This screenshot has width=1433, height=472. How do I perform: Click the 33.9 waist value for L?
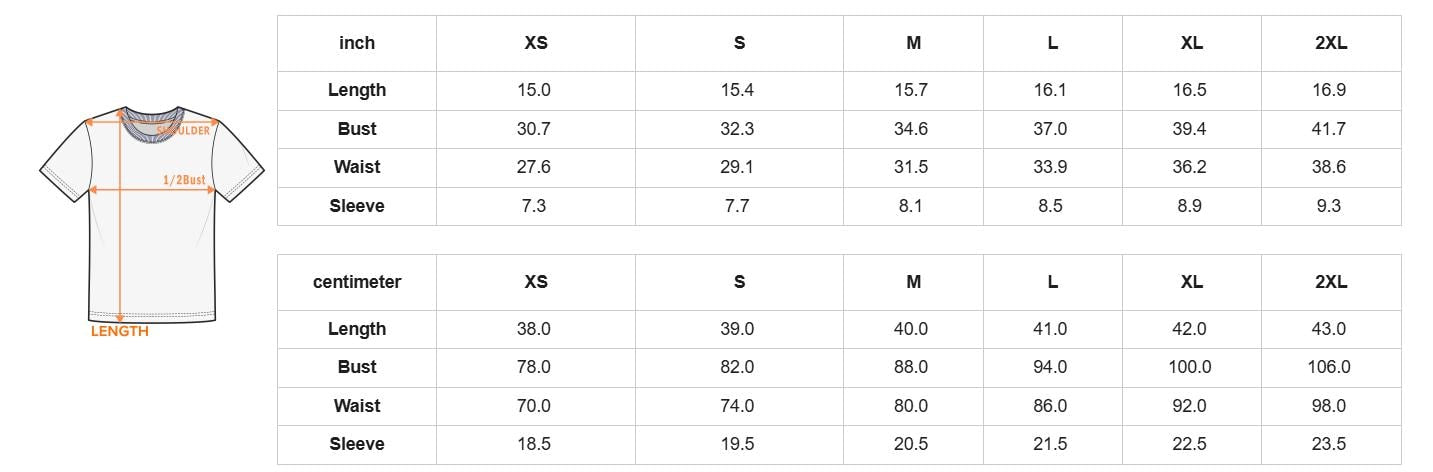click(x=1050, y=167)
